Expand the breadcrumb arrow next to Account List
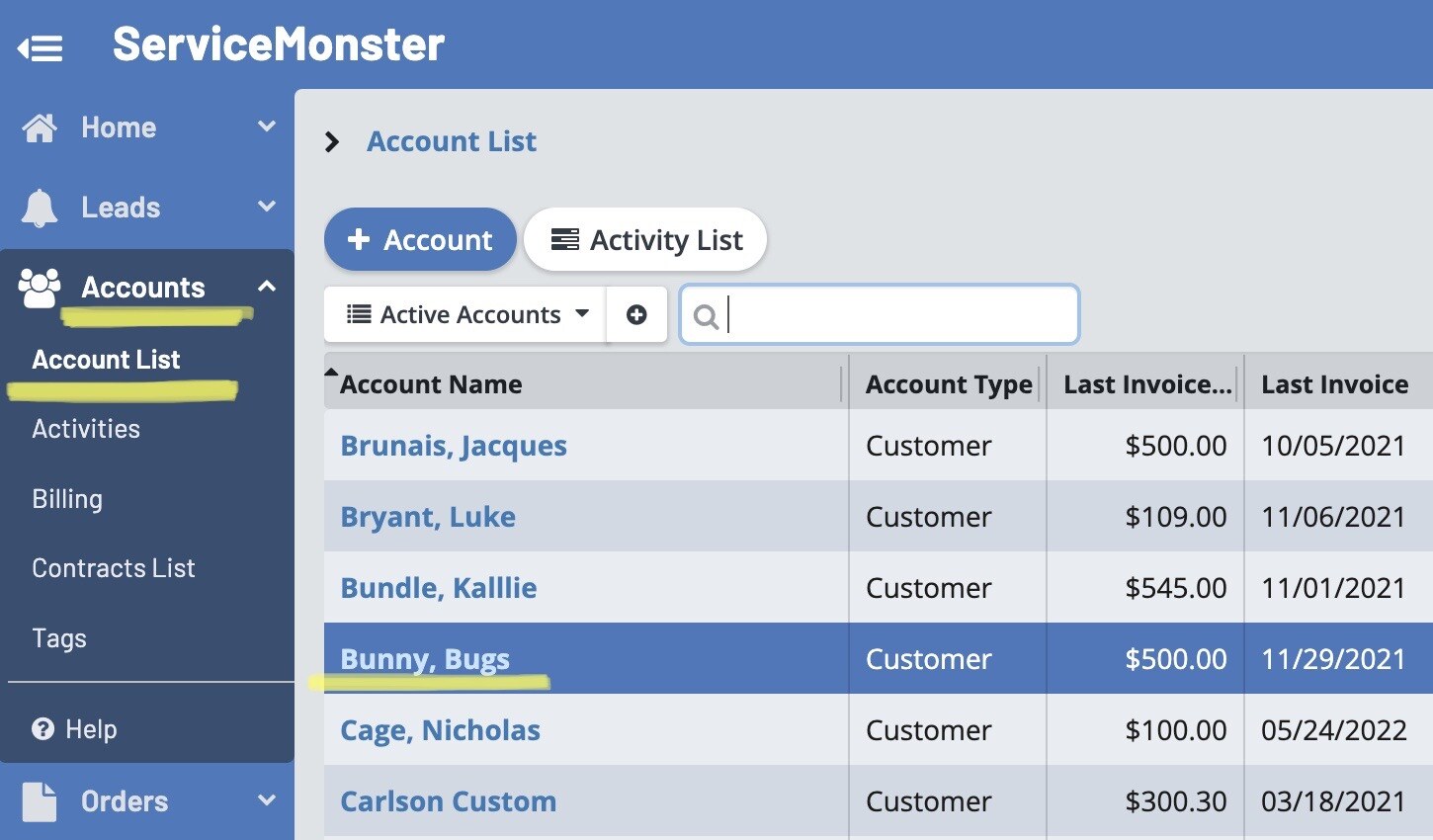The image size is (1433, 840). 332,142
